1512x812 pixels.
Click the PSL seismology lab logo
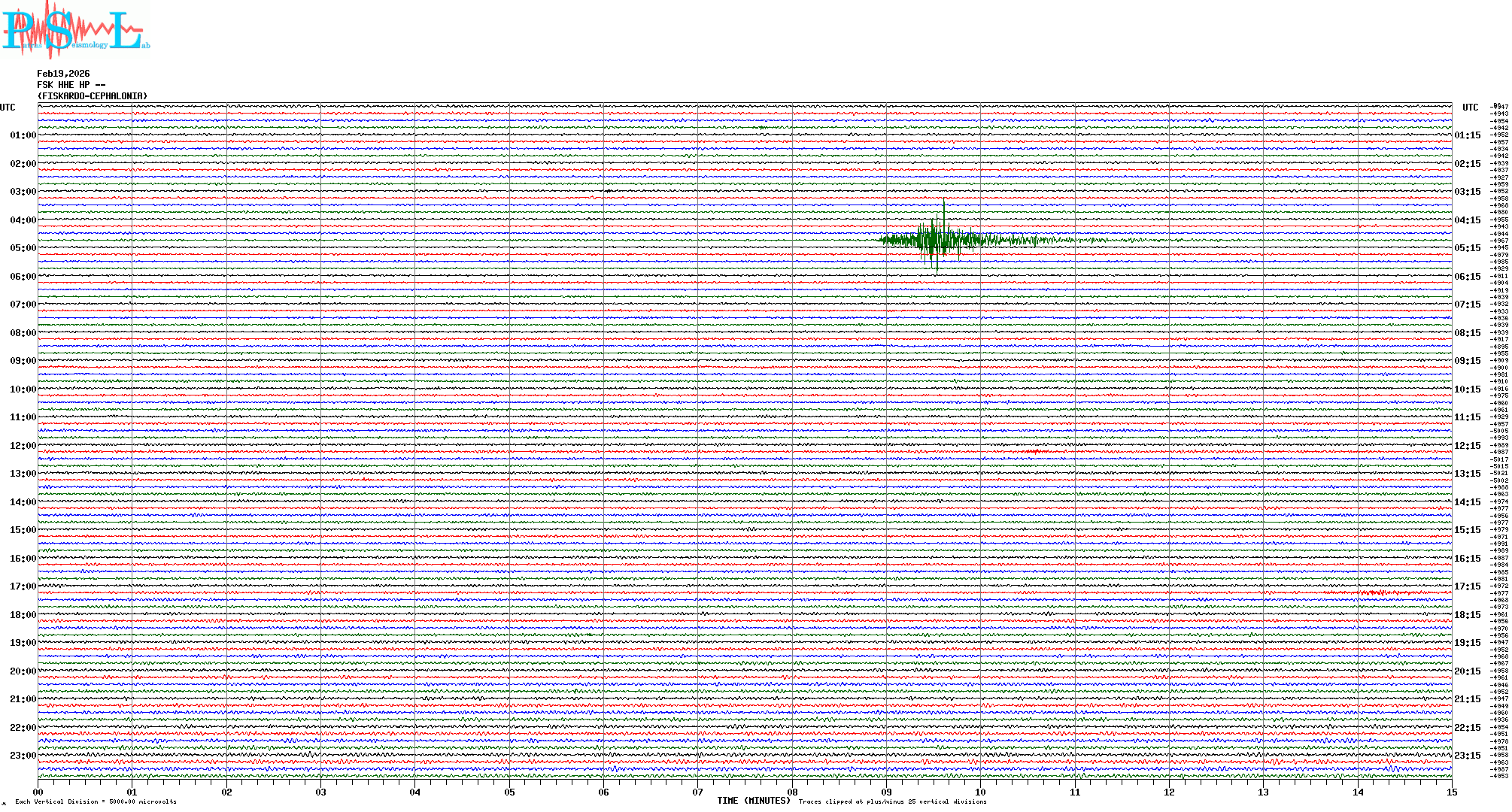(x=75, y=29)
